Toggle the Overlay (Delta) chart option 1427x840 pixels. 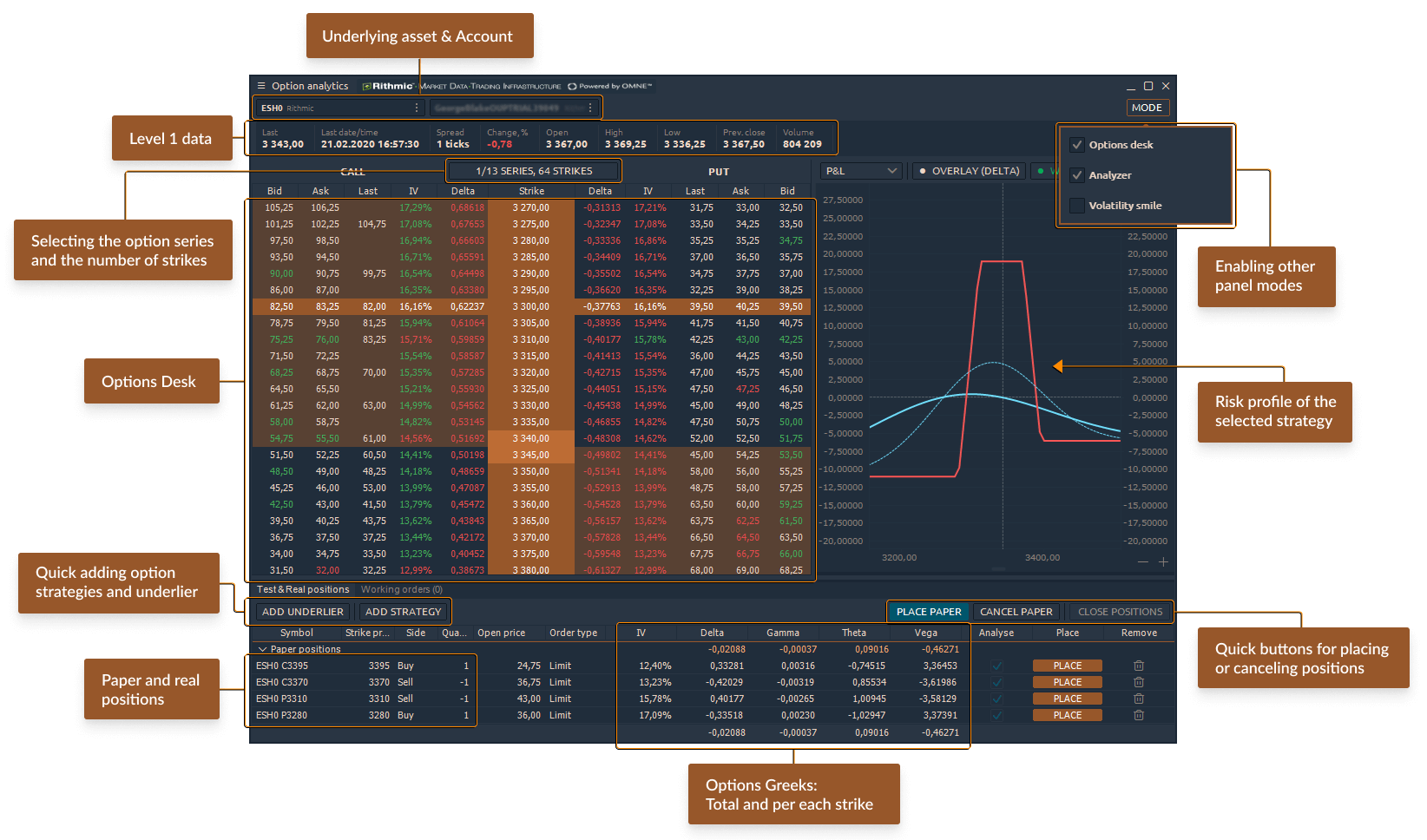tap(969, 171)
